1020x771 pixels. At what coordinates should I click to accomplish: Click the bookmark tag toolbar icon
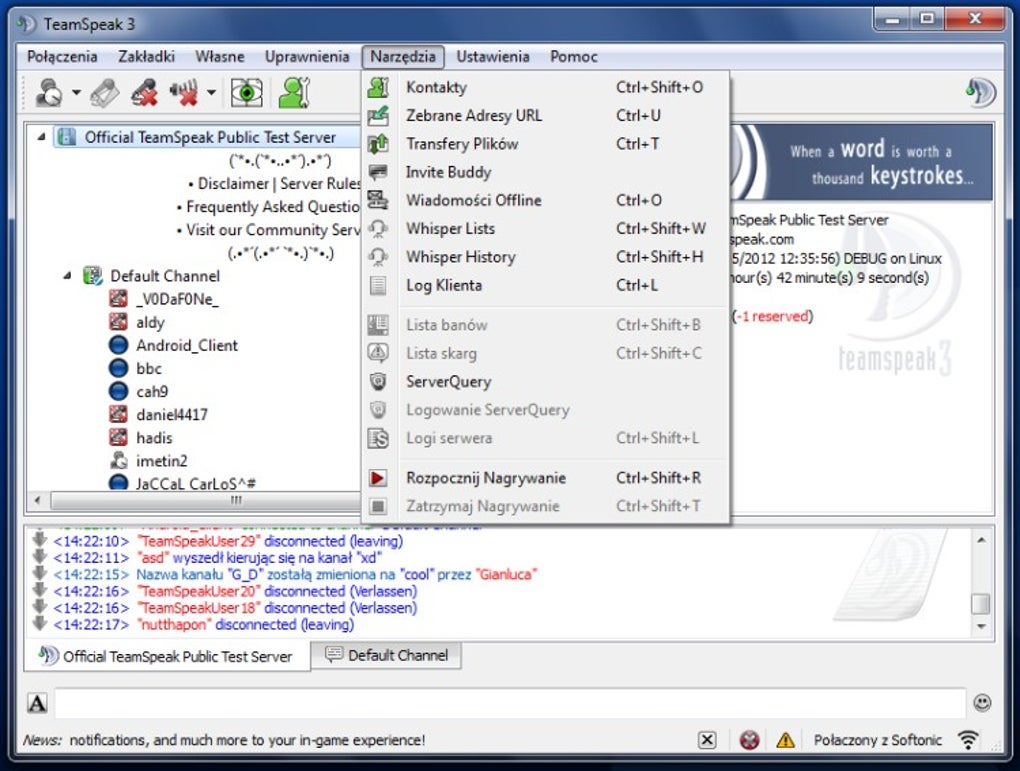(105, 92)
